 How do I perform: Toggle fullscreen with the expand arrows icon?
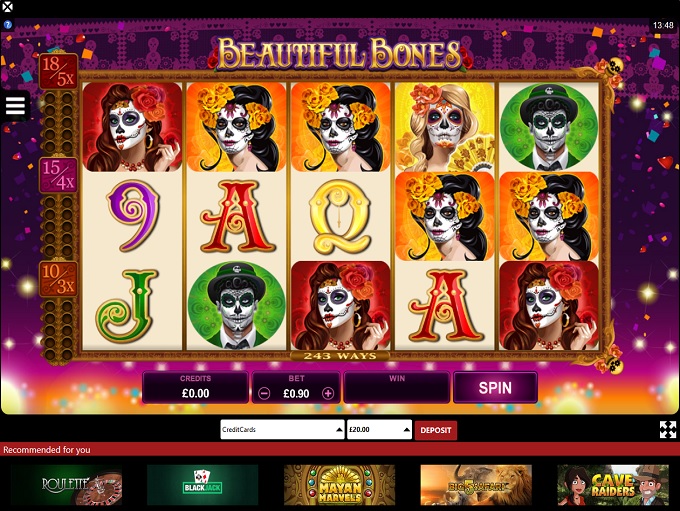pyautogui.click(x=668, y=429)
